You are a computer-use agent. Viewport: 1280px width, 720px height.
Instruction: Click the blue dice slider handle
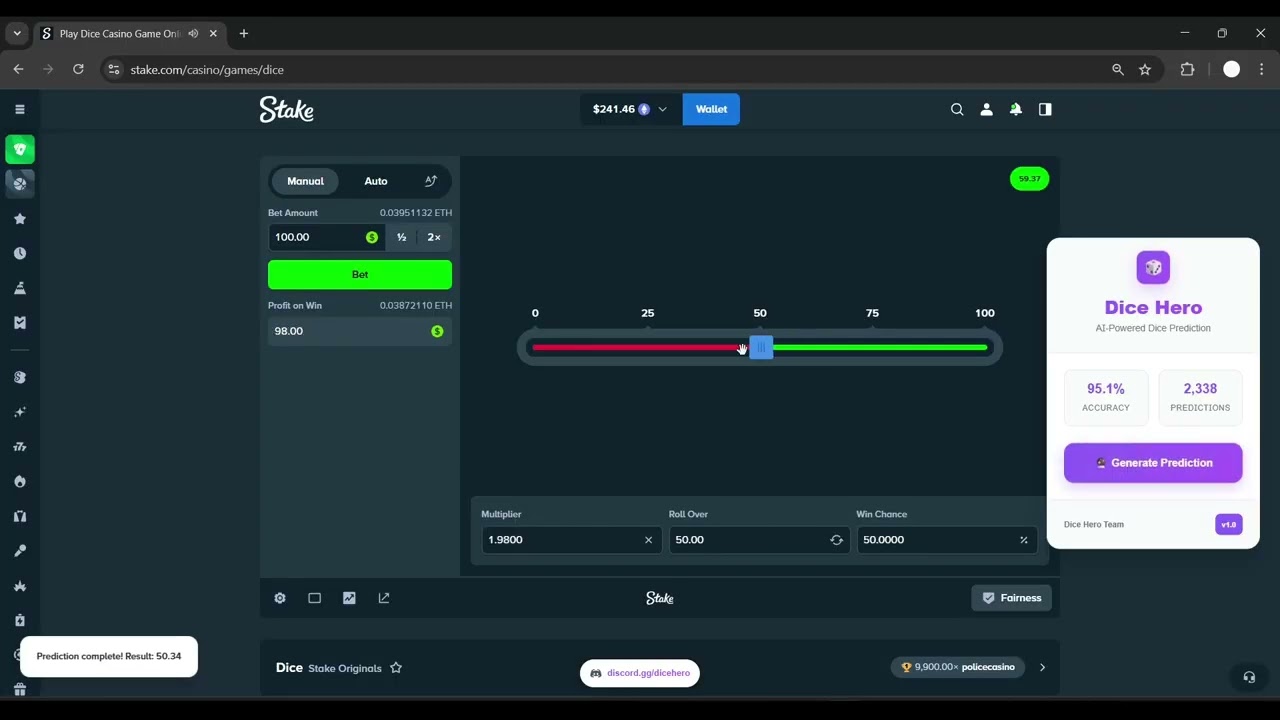tap(761, 347)
